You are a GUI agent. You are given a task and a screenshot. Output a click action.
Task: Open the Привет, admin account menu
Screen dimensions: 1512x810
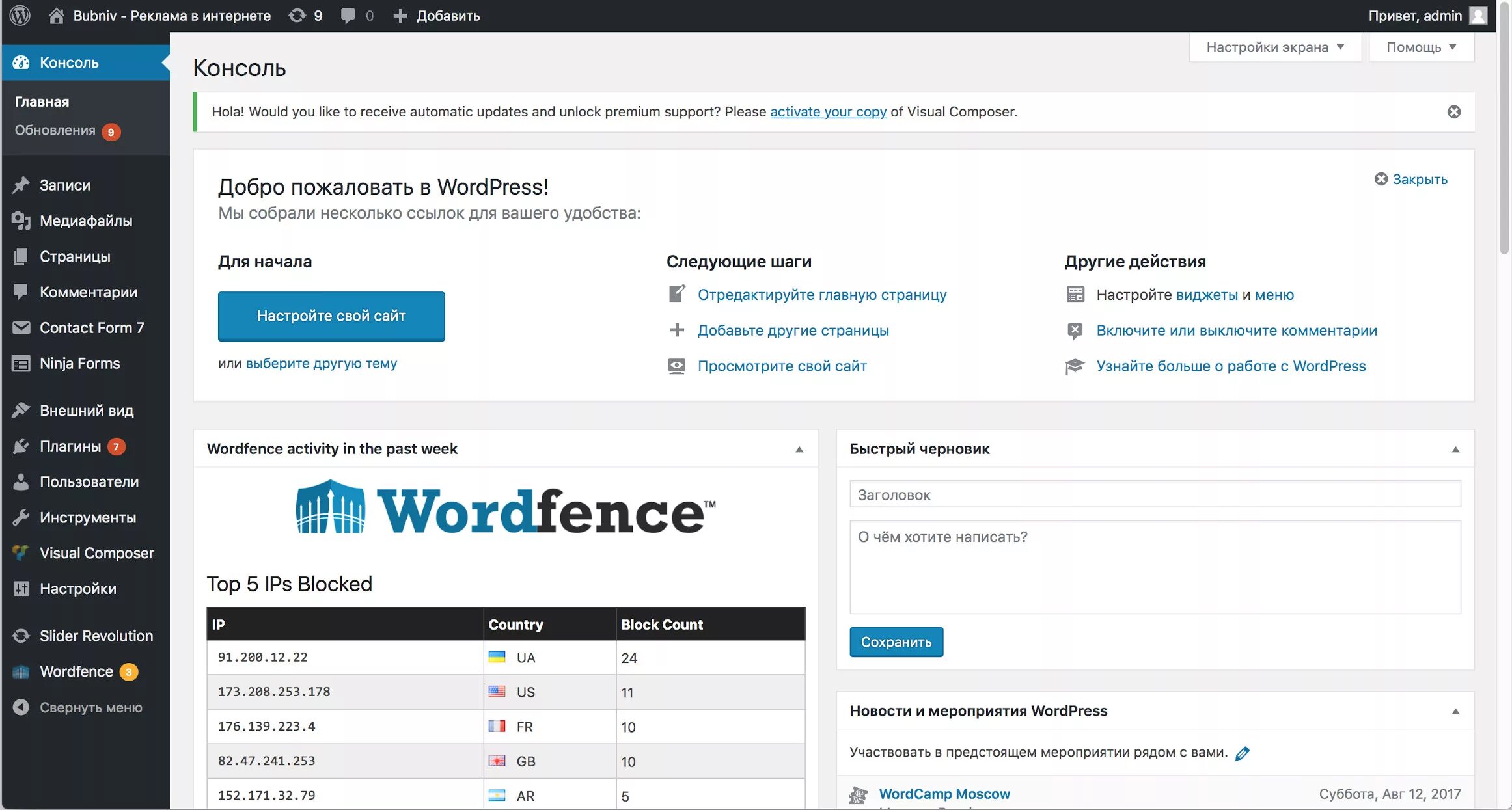coord(1428,16)
